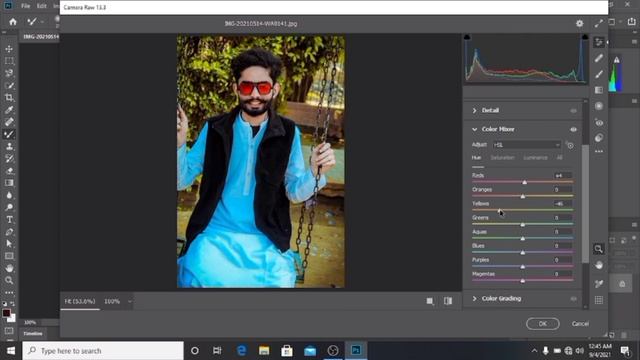Select the Rectangular Marquee tool
The height and width of the screenshot is (360, 640).
pyautogui.click(x=9, y=61)
